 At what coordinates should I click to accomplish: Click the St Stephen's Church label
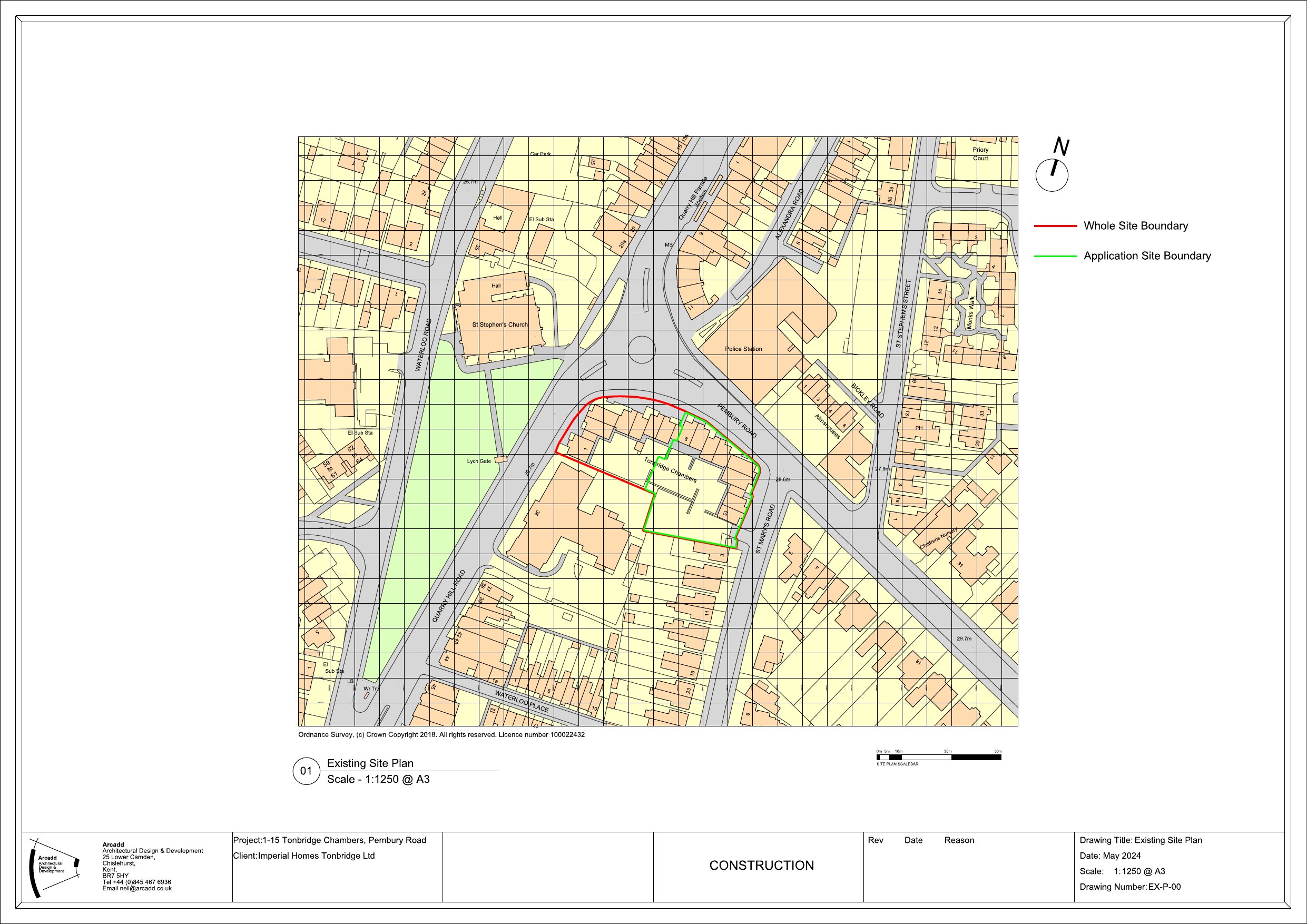(x=500, y=325)
